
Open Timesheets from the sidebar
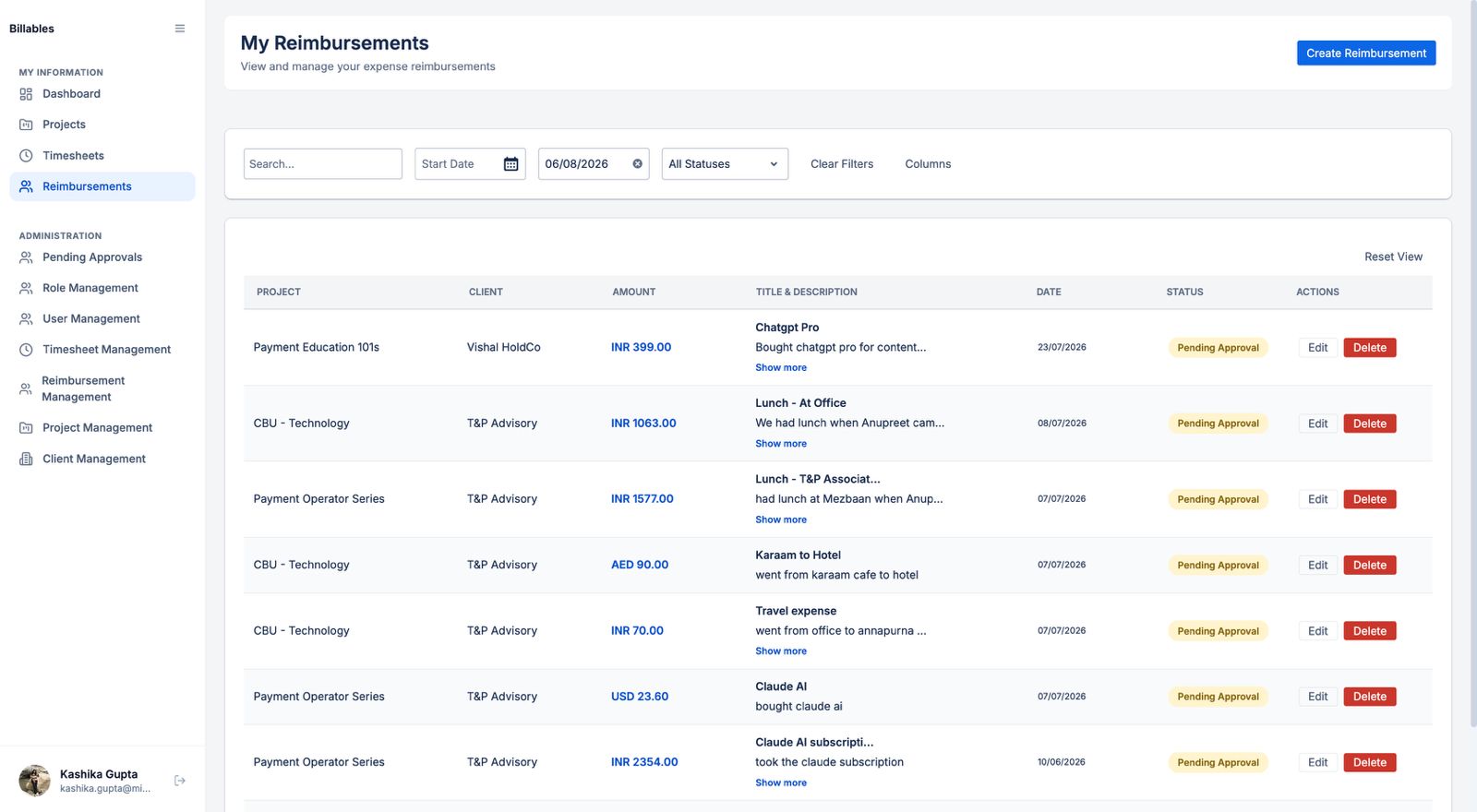[x=102, y=156]
